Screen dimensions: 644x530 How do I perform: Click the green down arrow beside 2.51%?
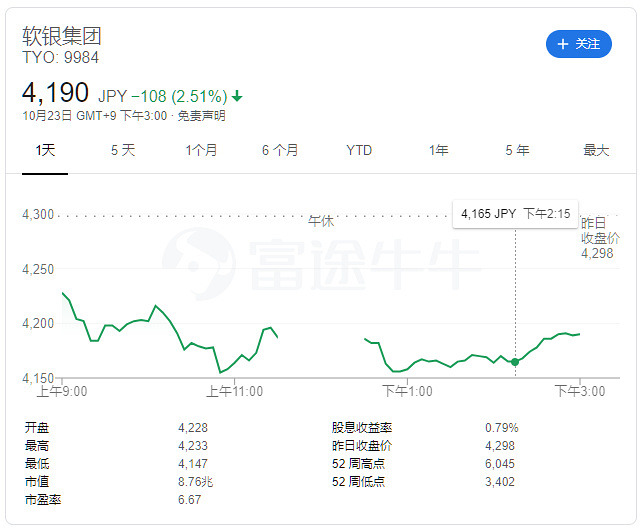click(237, 97)
